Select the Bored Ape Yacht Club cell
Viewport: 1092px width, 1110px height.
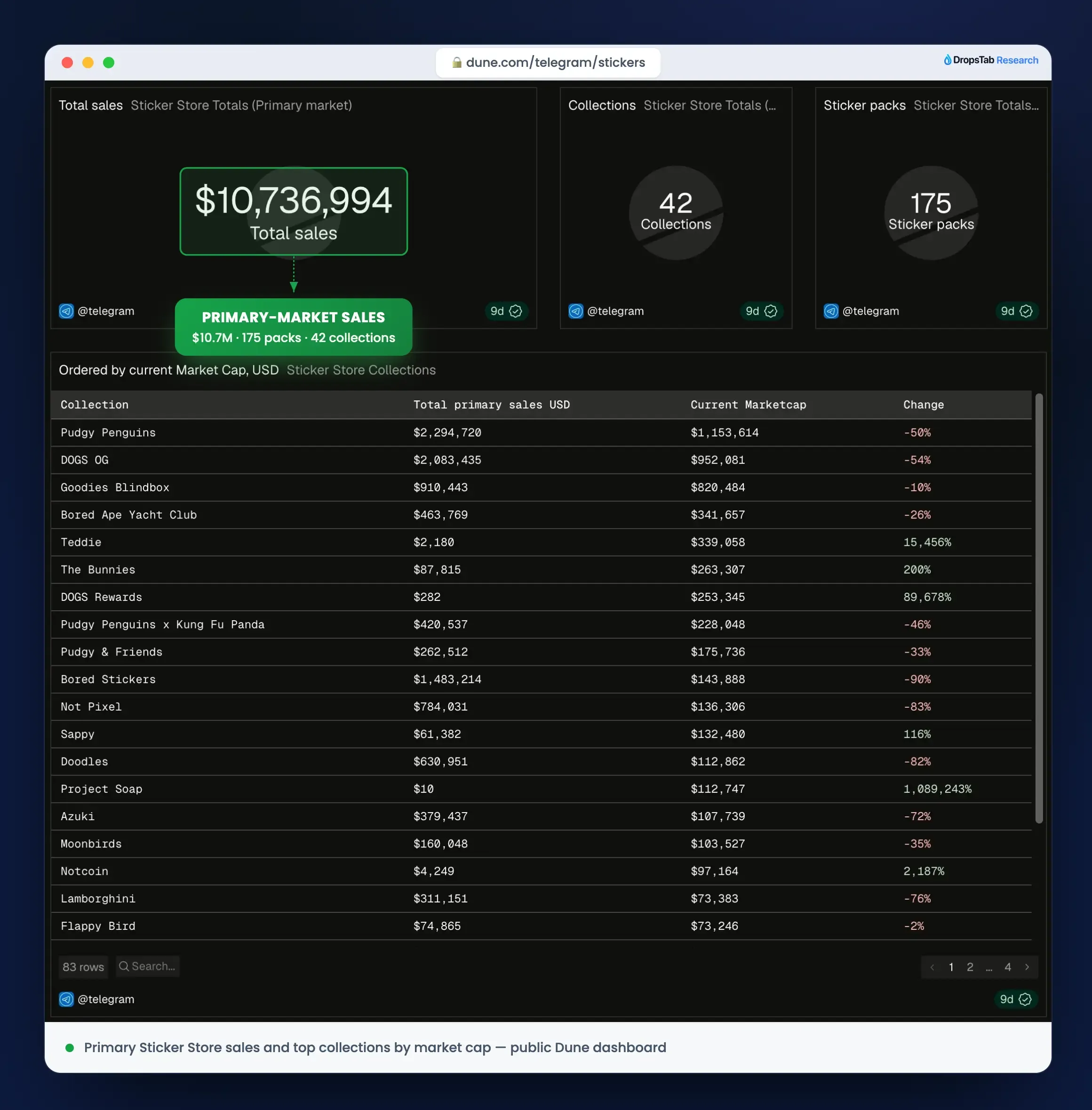point(128,515)
